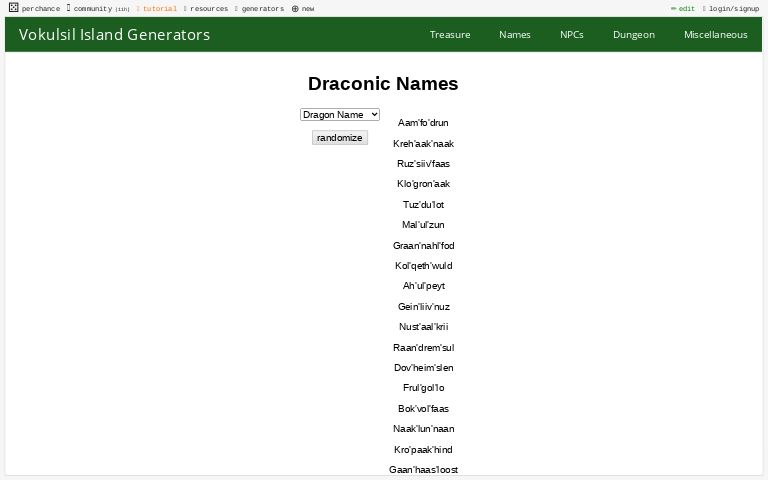Click the Draconic Names heading
The width and height of the screenshot is (768, 480).
pos(383,84)
